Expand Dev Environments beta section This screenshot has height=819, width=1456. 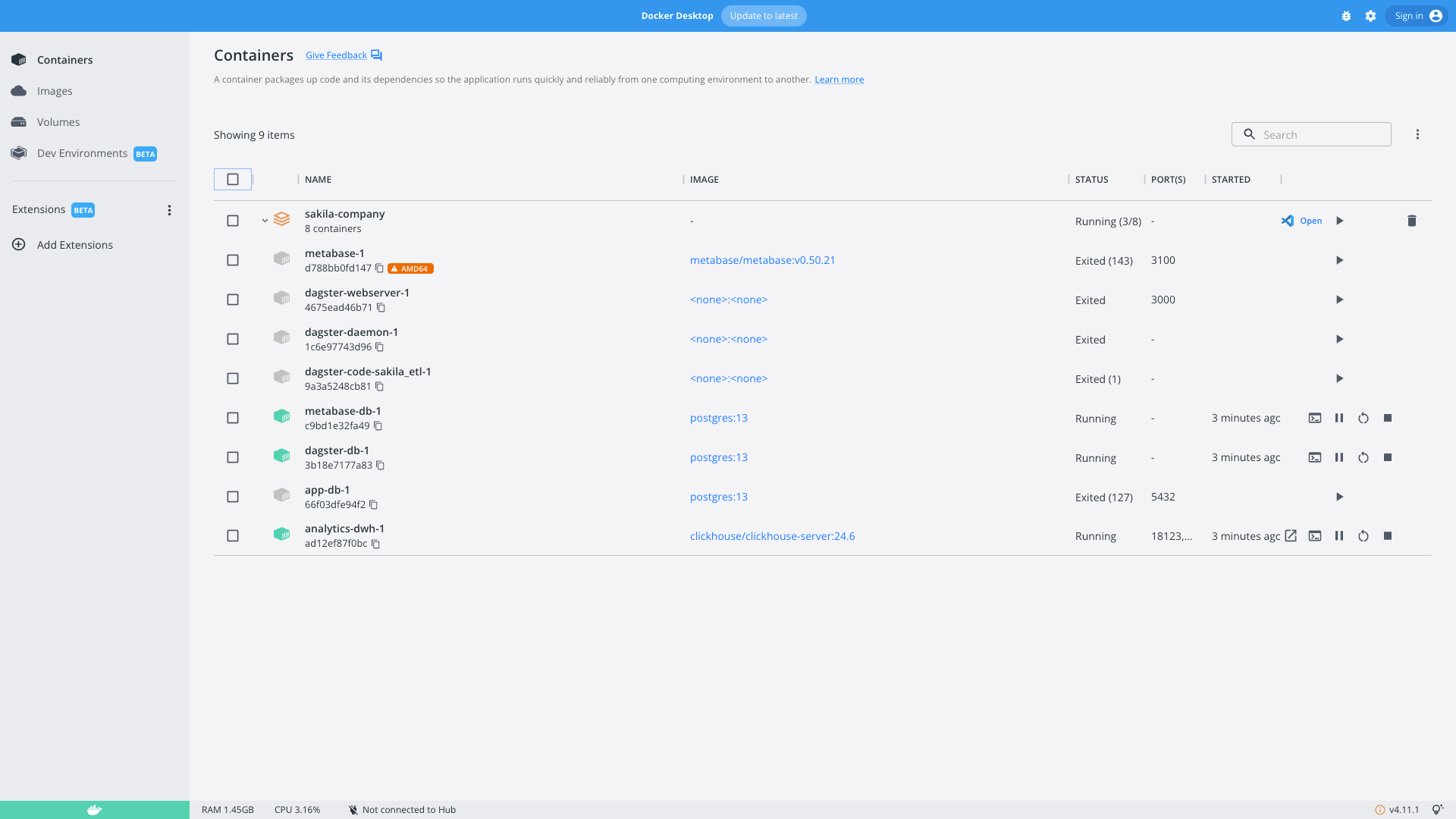(x=89, y=152)
